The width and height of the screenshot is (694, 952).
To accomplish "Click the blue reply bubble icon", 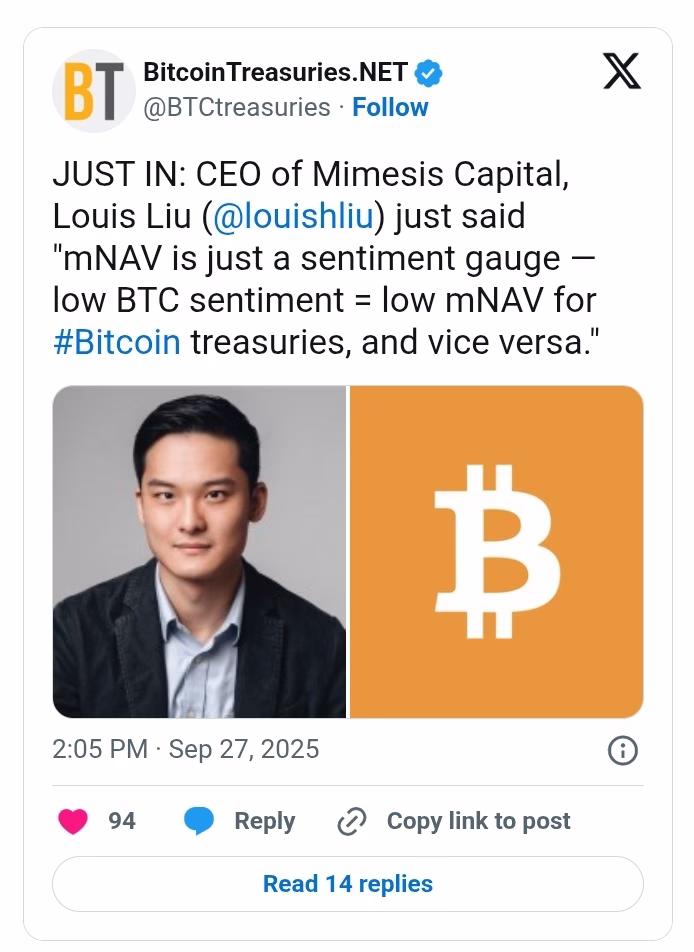I will (x=200, y=821).
